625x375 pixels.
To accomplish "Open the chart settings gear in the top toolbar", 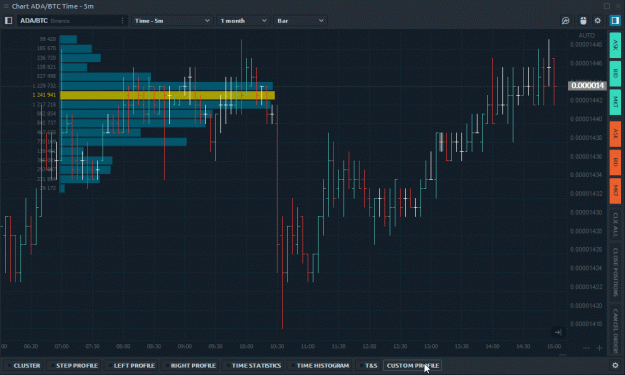I will click(x=597, y=21).
